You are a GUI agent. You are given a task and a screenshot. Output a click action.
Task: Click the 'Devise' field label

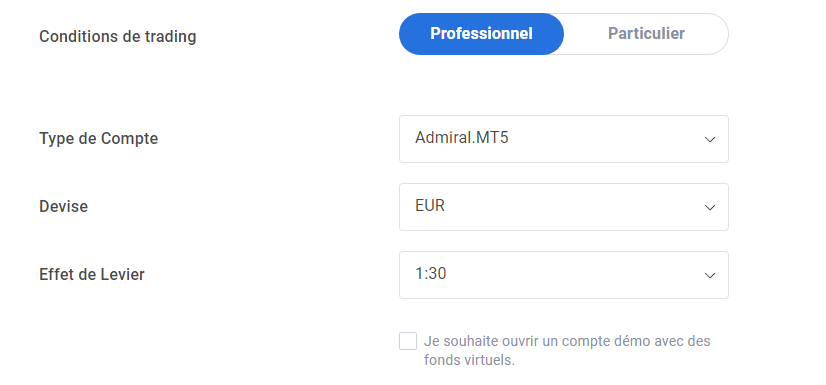pyautogui.click(x=63, y=206)
